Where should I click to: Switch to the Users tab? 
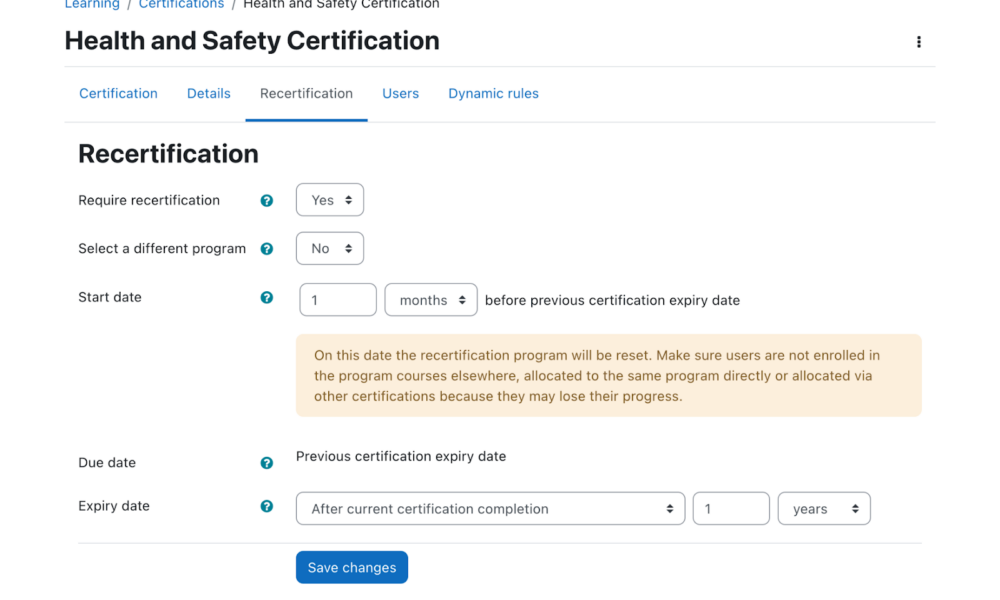coord(400,93)
